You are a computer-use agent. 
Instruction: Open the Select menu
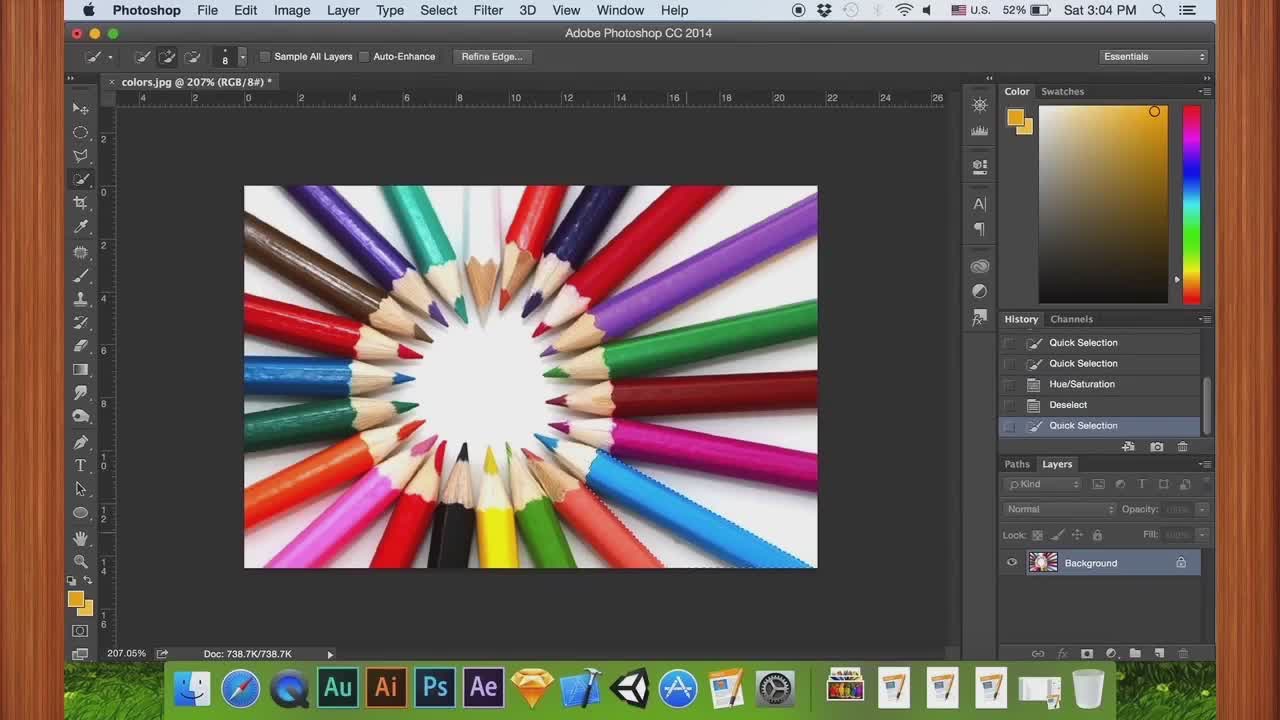coord(438,10)
